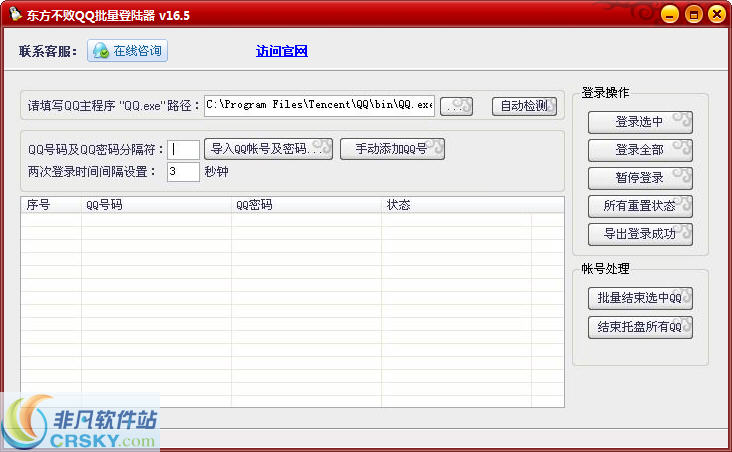The image size is (732, 452).
Task: Select the 序号 column header
Action: point(51,205)
